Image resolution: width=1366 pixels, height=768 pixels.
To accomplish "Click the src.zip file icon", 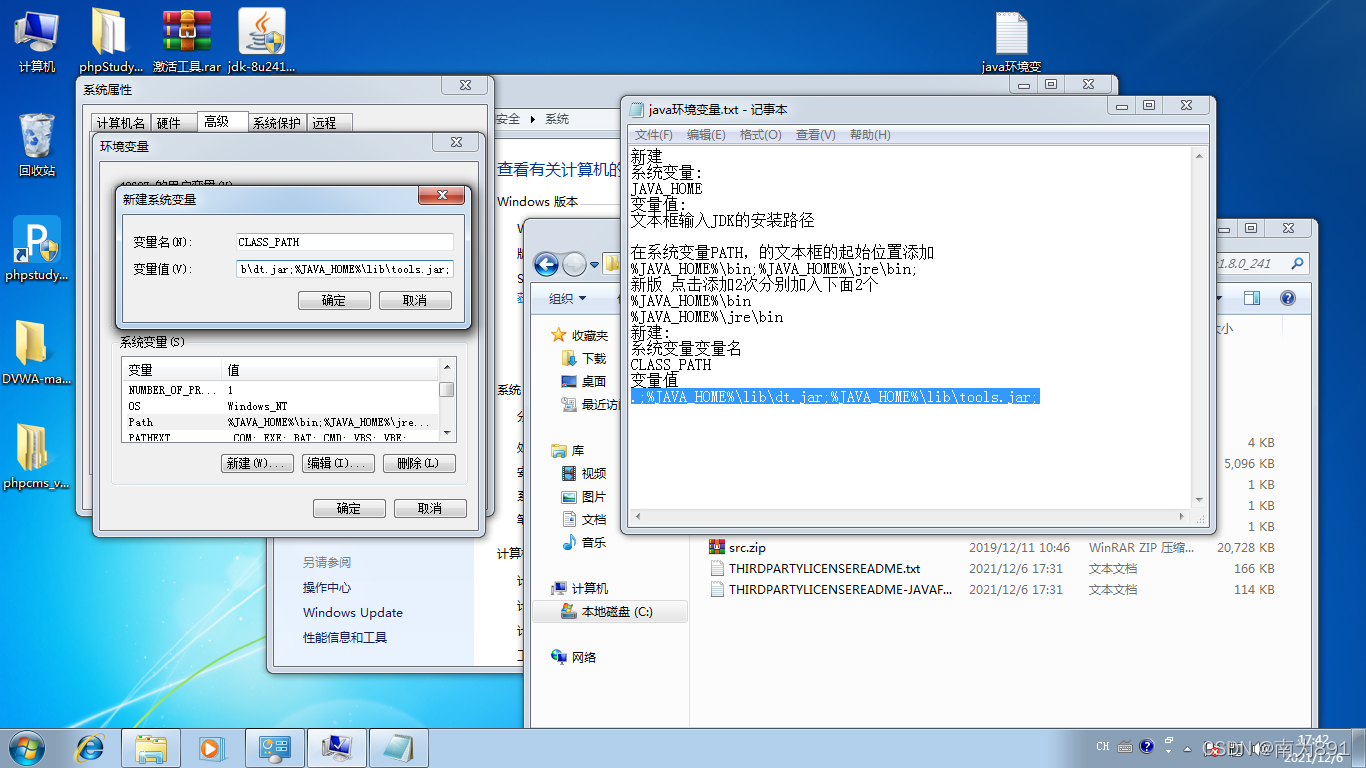I will point(716,547).
